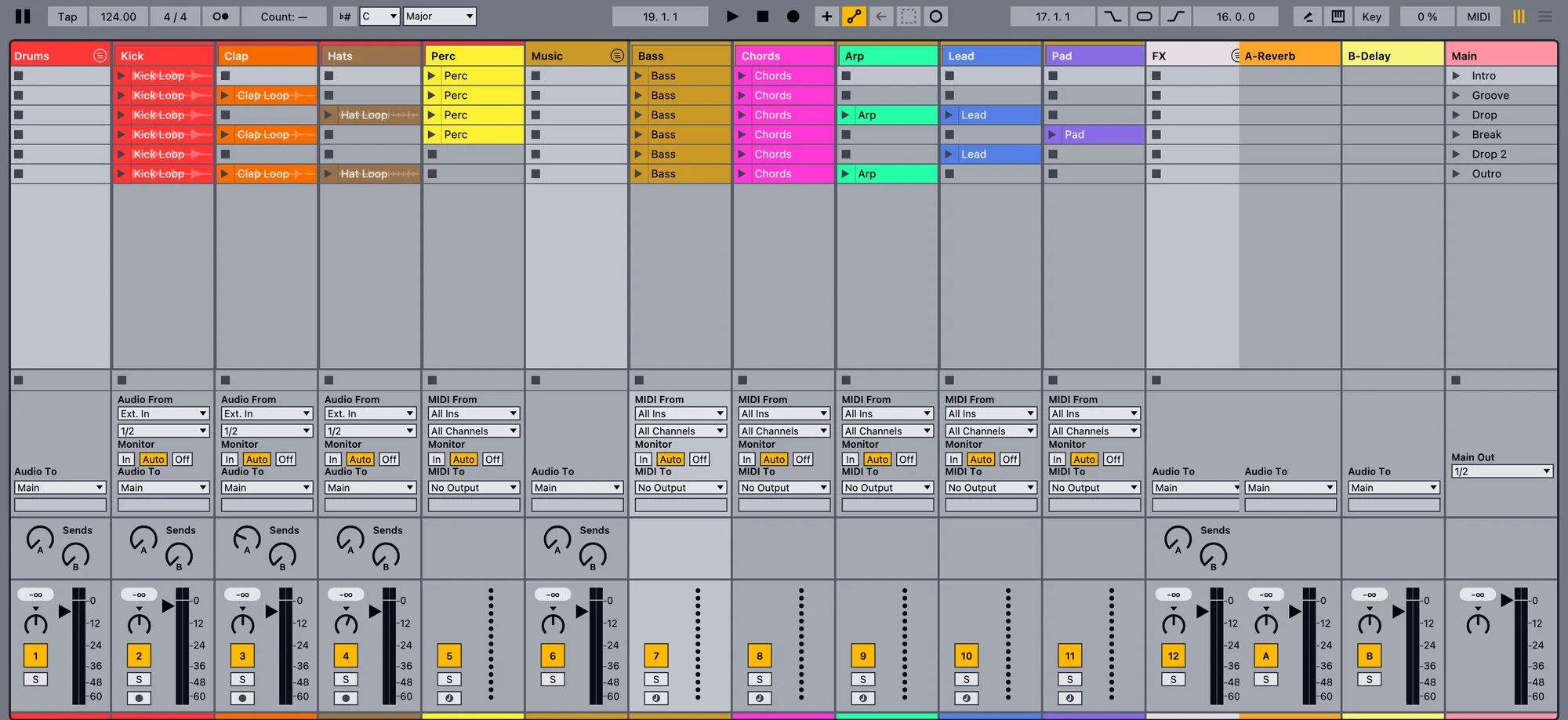Launch the Drop 2 scene
Screen dimensions: 1568x720
(x=1457, y=155)
